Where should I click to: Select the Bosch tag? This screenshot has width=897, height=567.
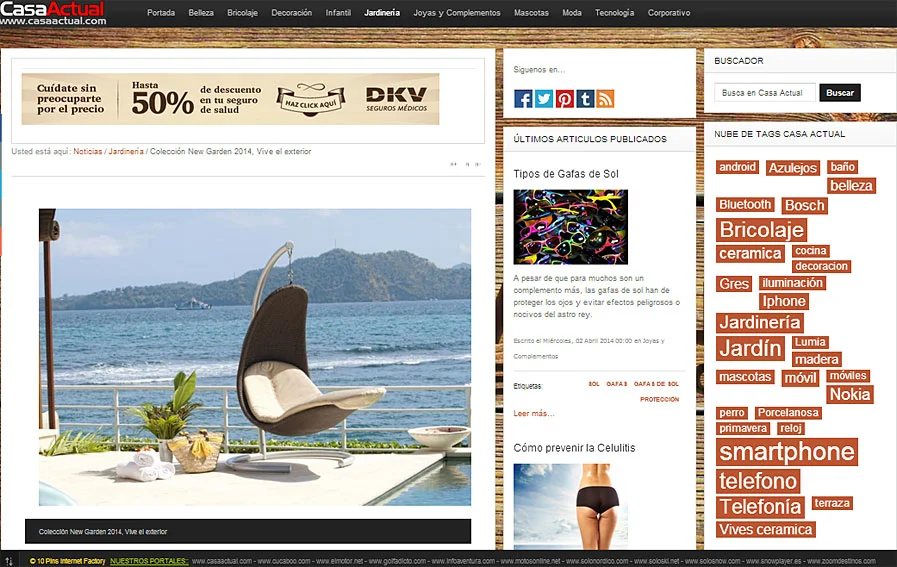pos(804,205)
